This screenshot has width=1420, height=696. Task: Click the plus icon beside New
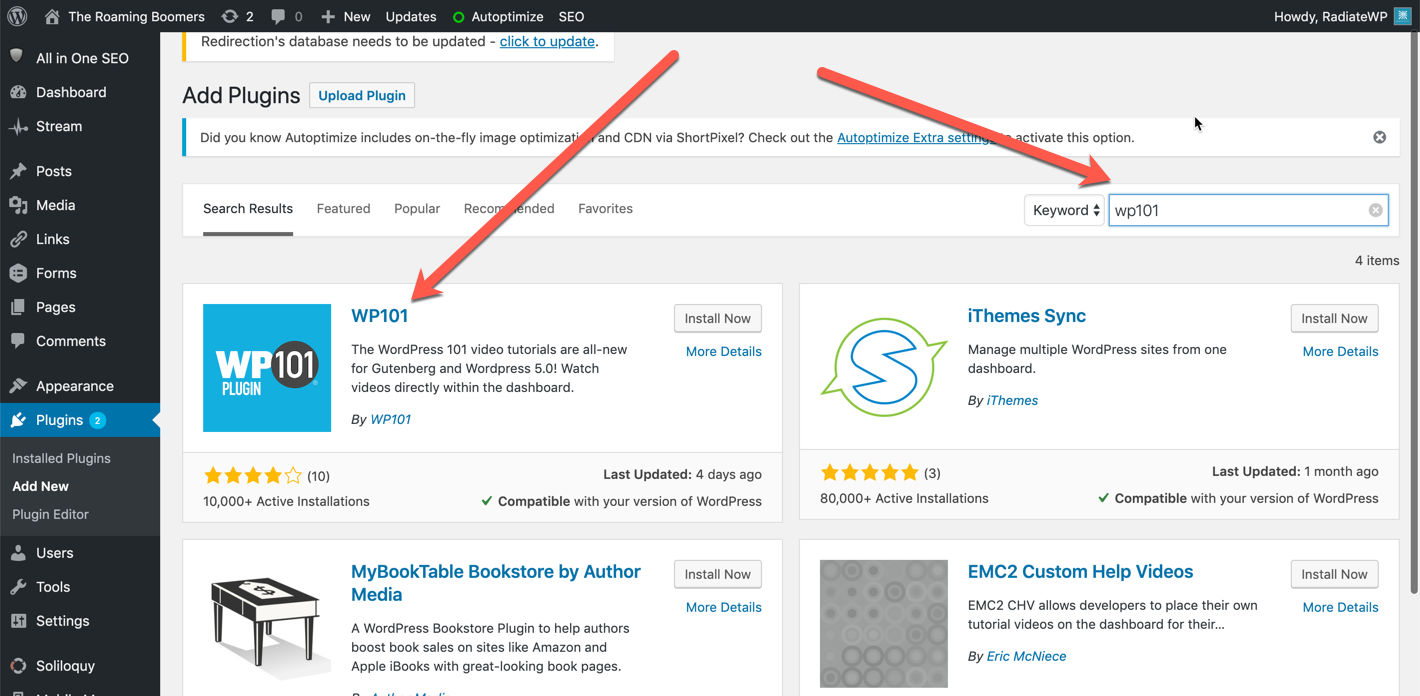tap(328, 16)
